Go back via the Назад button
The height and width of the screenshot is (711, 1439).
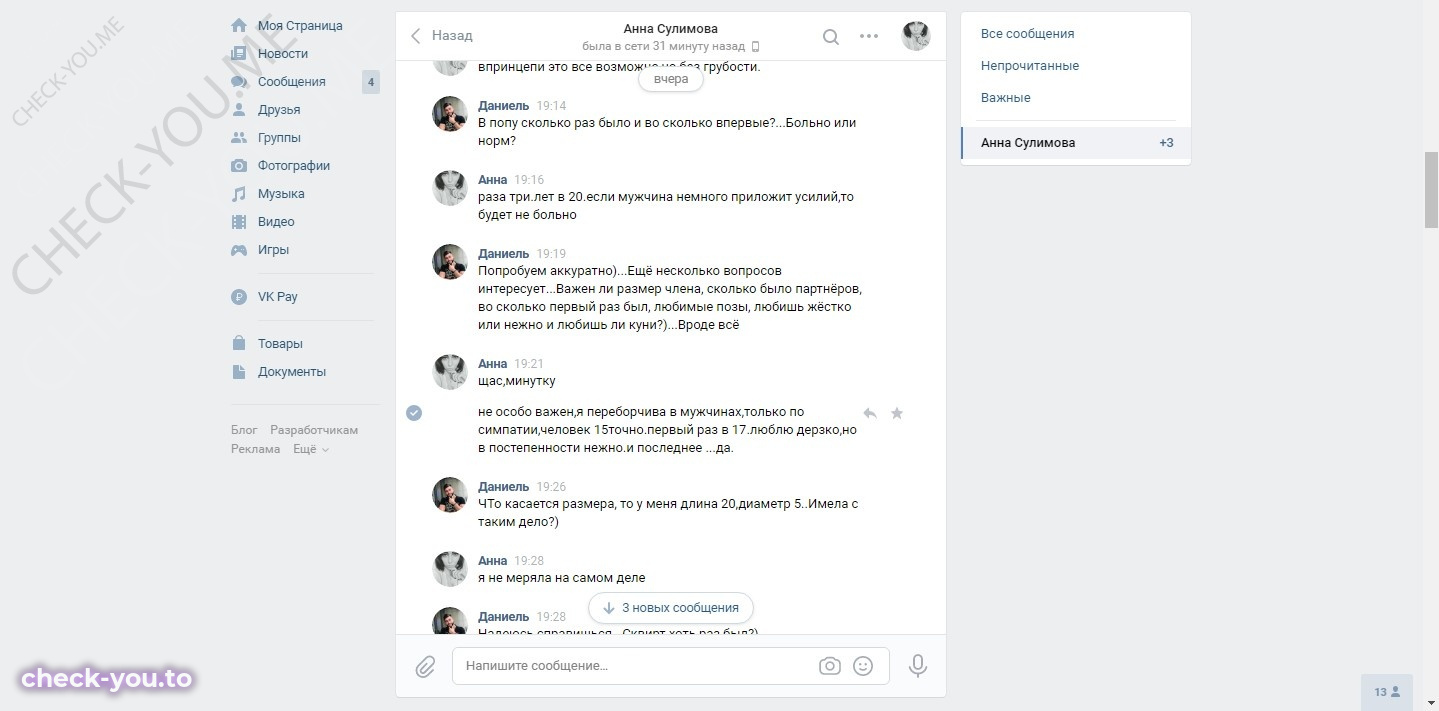pyautogui.click(x=441, y=35)
